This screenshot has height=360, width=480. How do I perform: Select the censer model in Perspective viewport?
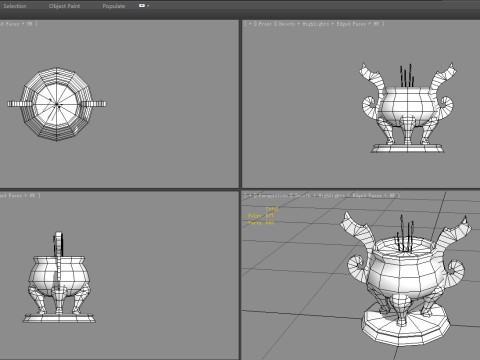[x=405, y=280]
